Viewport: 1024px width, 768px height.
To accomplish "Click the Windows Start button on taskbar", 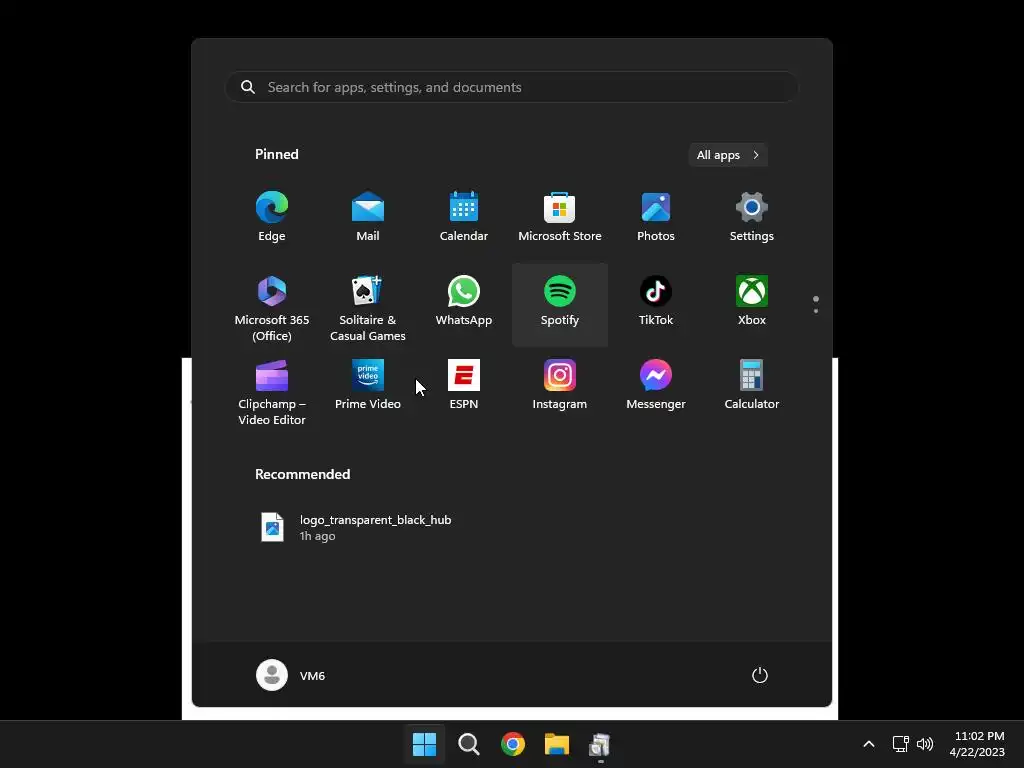I will point(424,744).
